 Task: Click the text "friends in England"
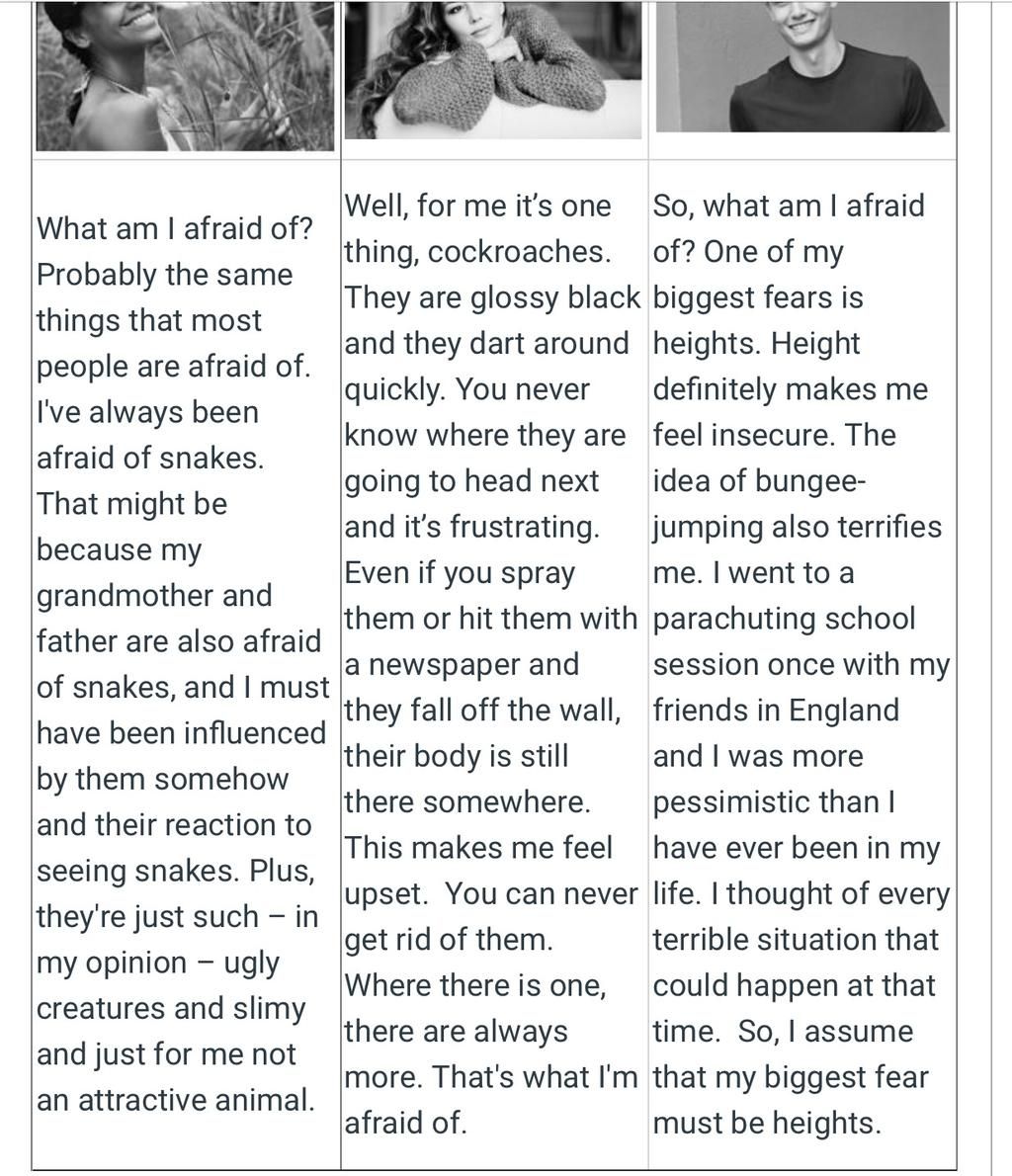pyautogui.click(x=776, y=710)
